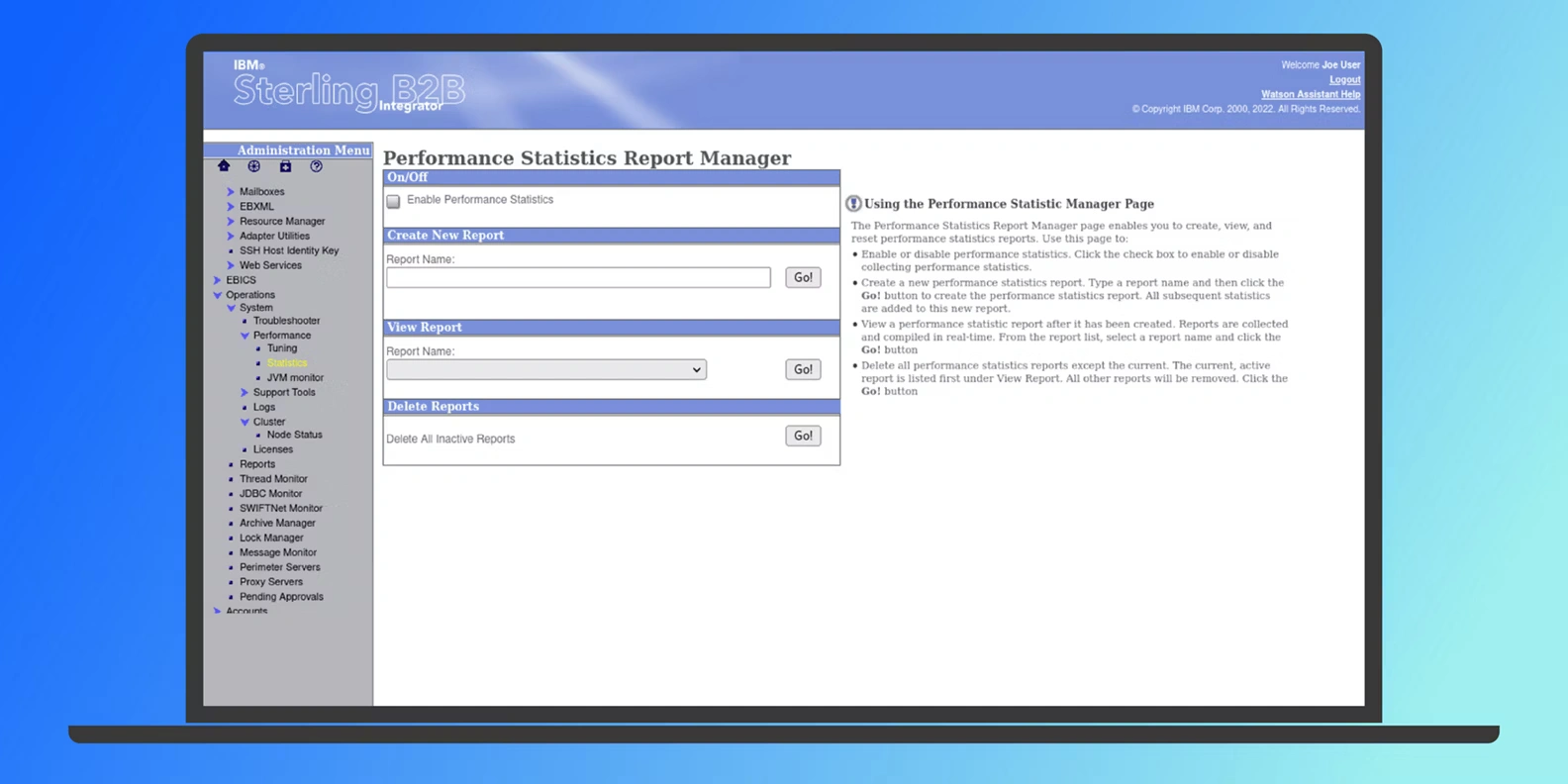The image size is (1568, 784).
Task: Select Thread Monitor from the menu
Action: (x=273, y=479)
